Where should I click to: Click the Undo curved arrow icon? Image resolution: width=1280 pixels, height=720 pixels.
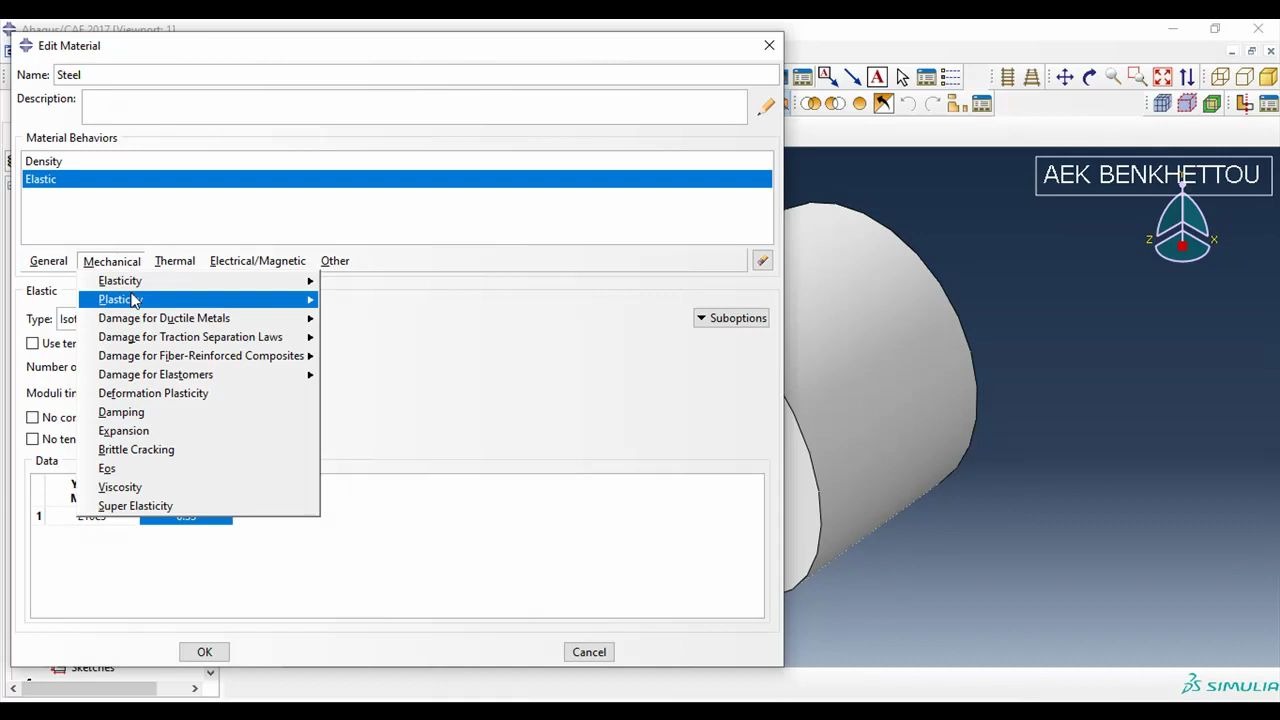coord(908,103)
